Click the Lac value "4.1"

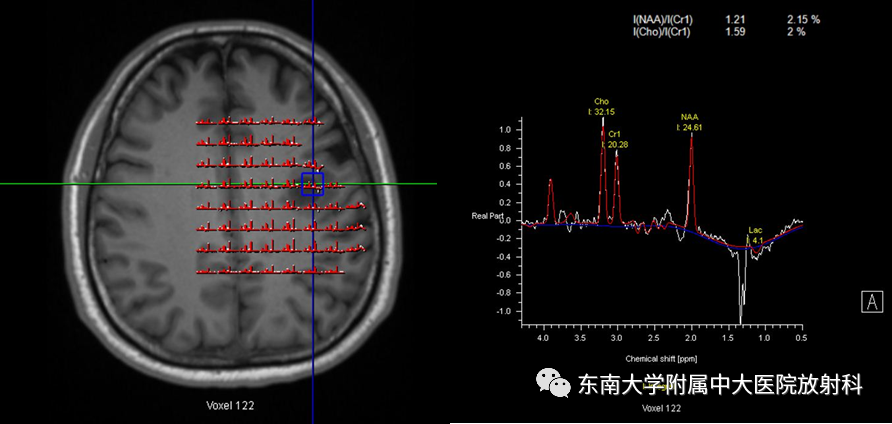click(757, 241)
